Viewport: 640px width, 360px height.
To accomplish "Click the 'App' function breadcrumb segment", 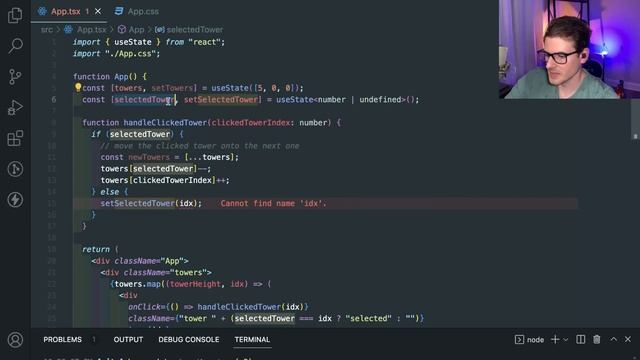I will [136, 30].
